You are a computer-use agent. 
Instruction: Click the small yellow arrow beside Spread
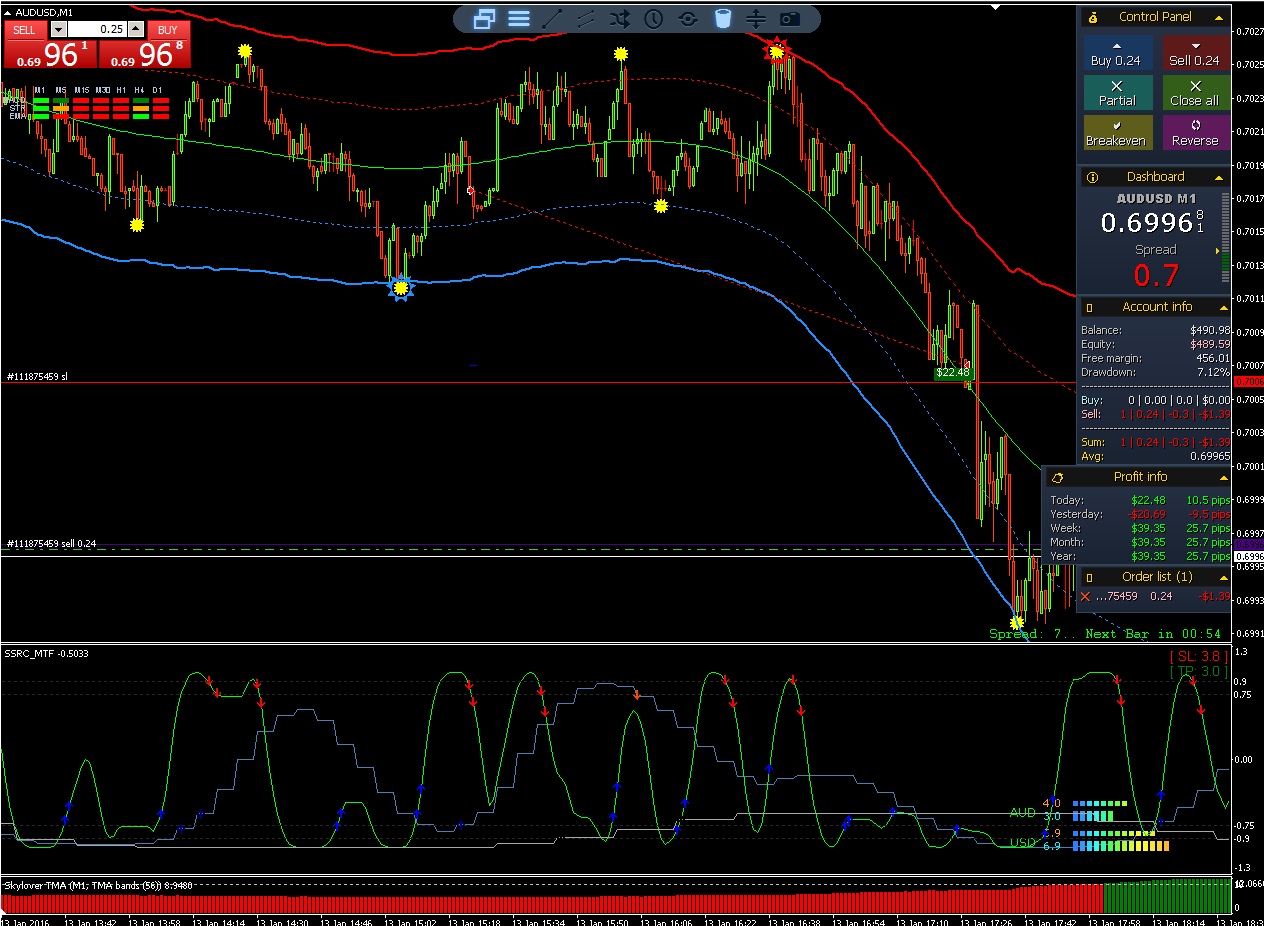(x=1217, y=251)
